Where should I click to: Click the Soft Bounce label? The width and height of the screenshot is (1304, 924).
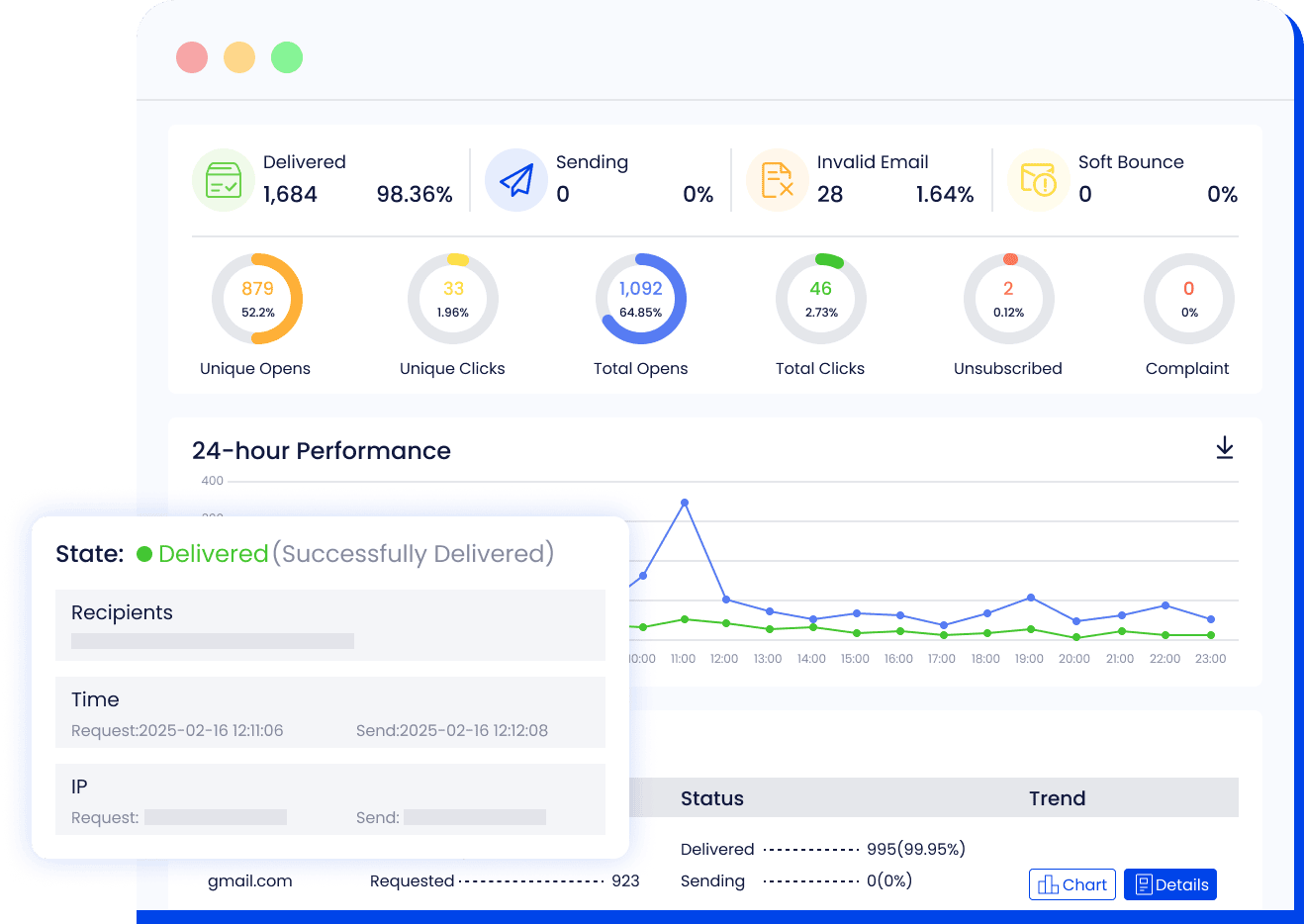pos(1131,162)
